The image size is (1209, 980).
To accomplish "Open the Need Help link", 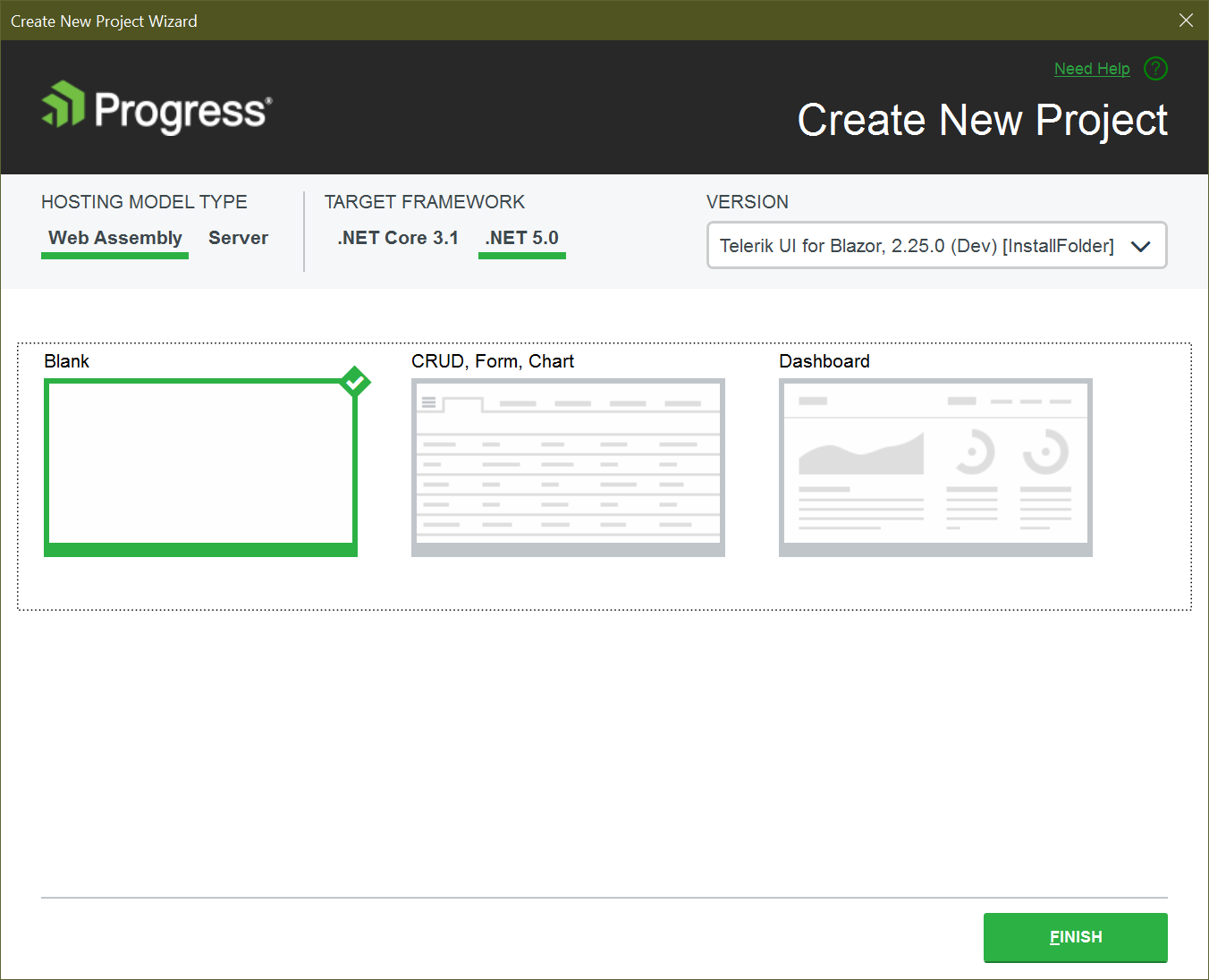I will click(x=1092, y=68).
